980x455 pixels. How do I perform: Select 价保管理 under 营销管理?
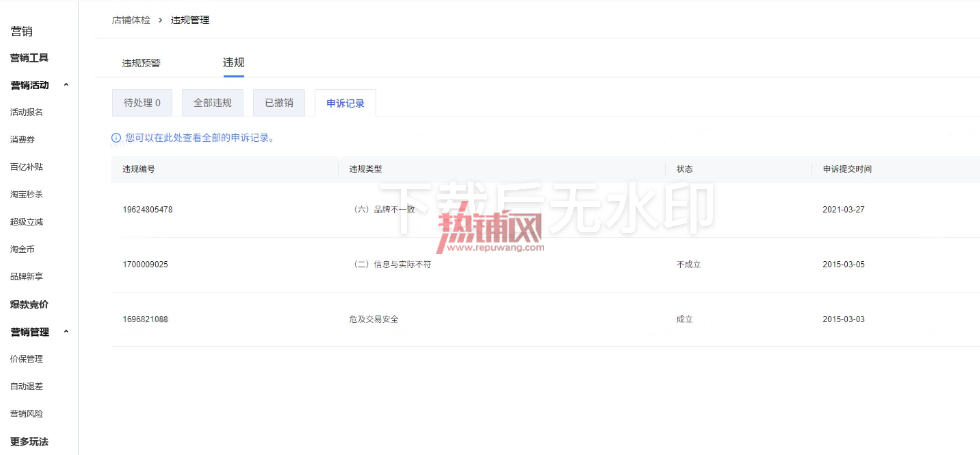click(x=26, y=359)
